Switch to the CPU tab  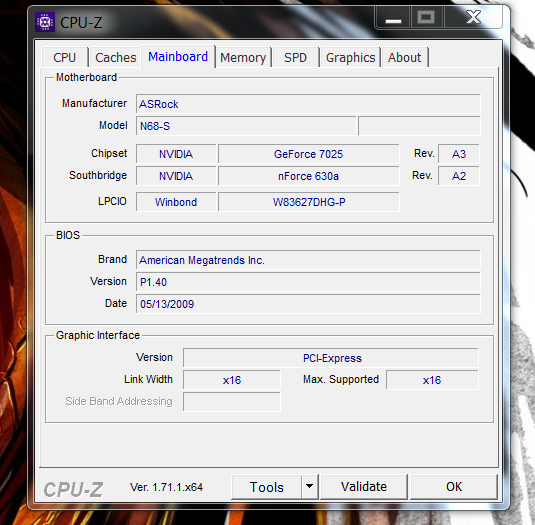64,57
